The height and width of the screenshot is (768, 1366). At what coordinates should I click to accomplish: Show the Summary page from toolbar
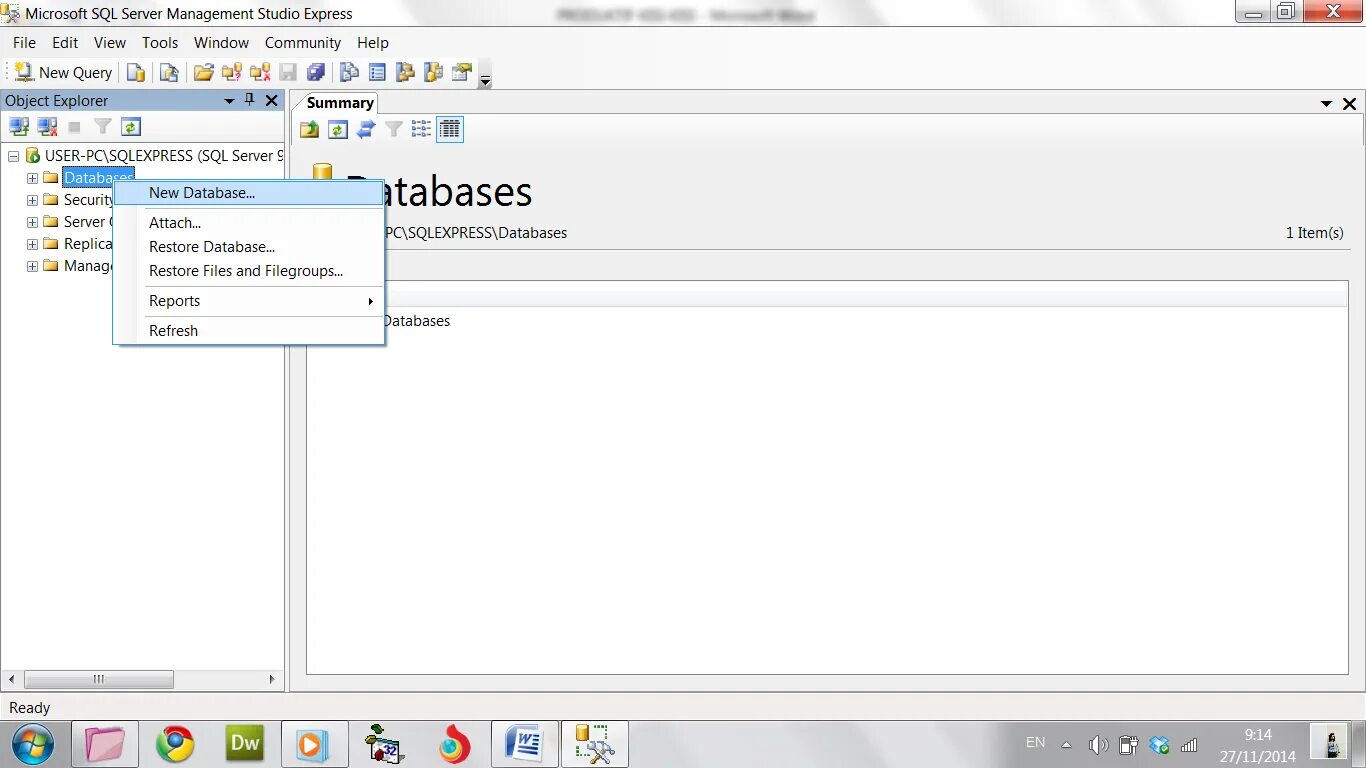tap(377, 72)
